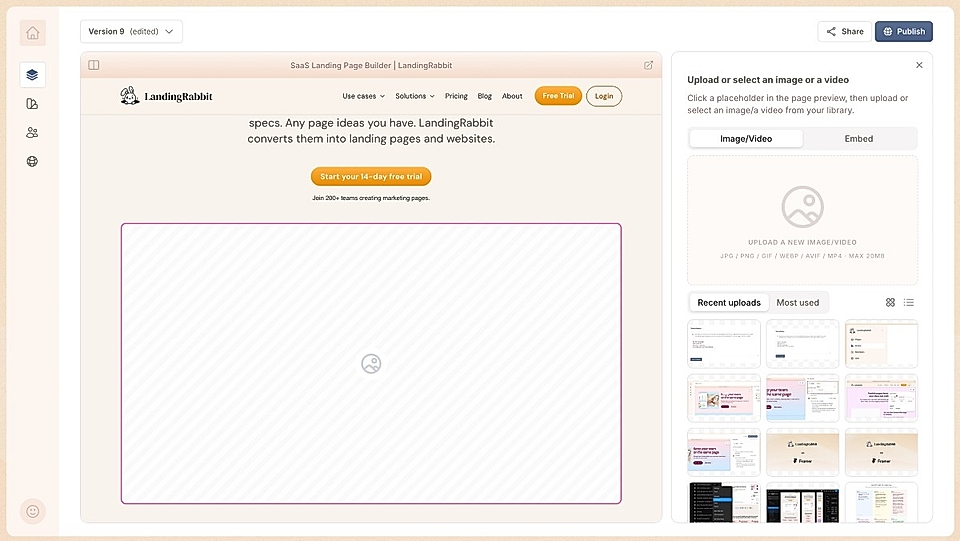
Task: Click Start your 14-day free trial
Action: [x=371, y=176]
